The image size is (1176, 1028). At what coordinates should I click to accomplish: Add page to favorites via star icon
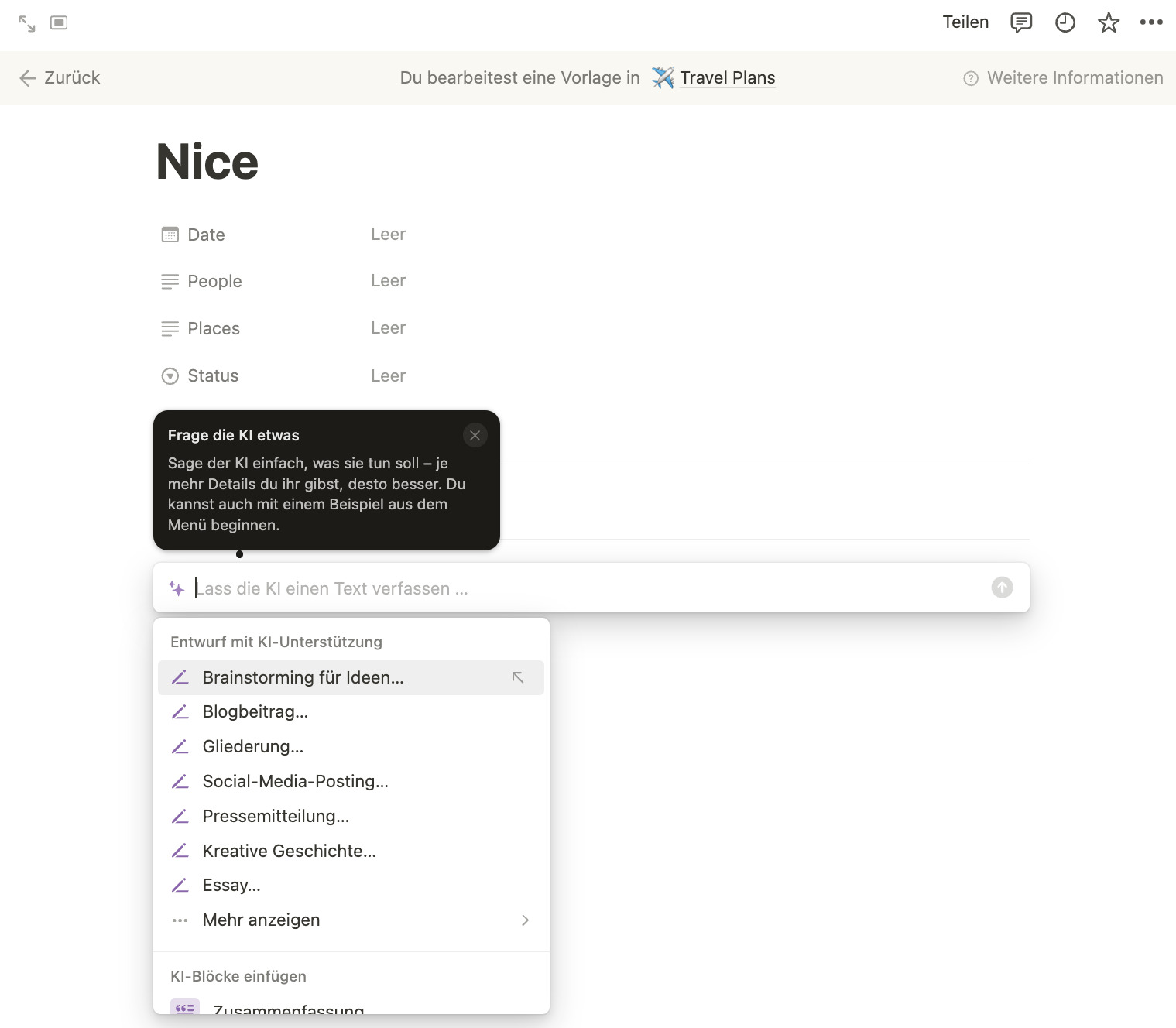click(1109, 23)
